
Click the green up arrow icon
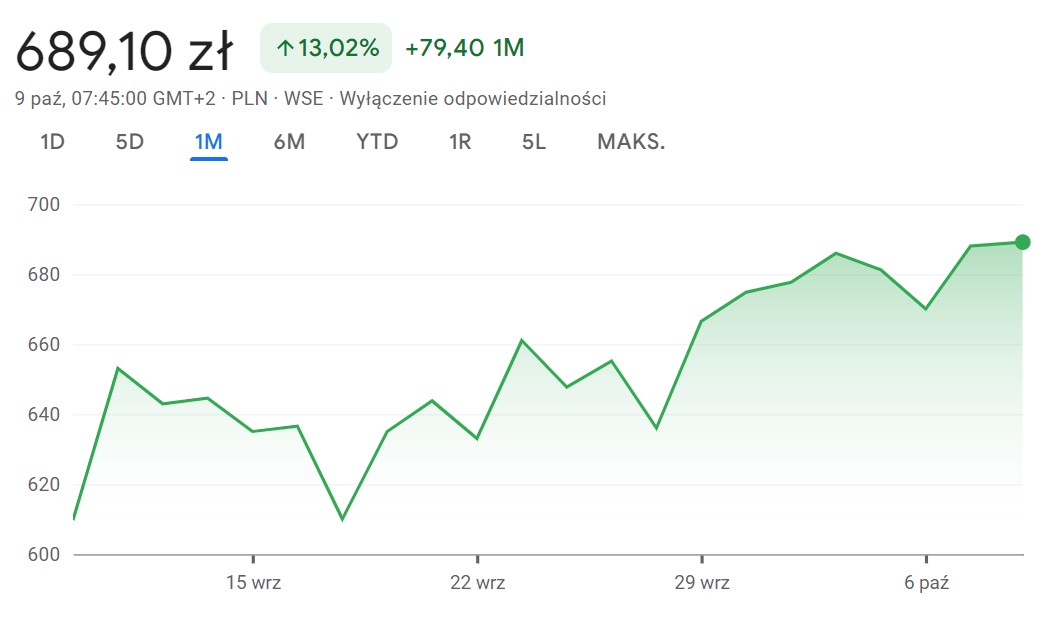[284, 48]
